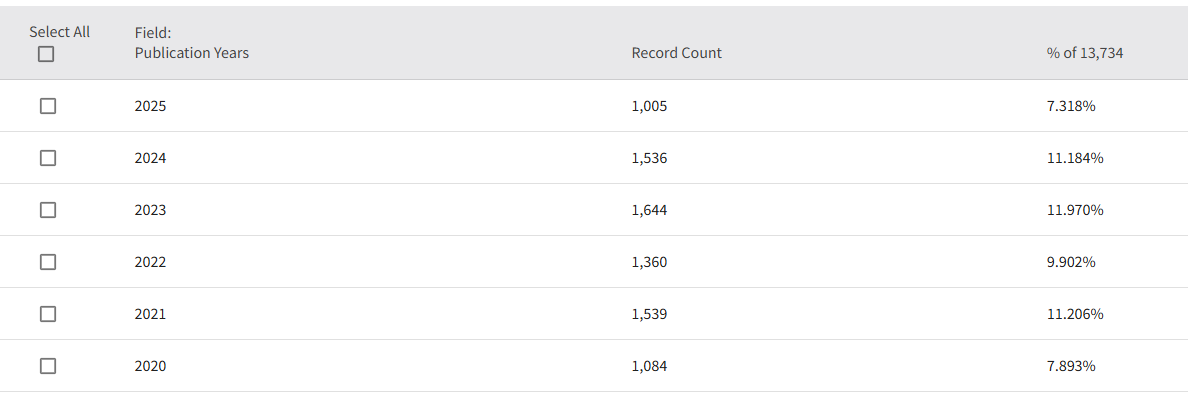Image resolution: width=1188 pixels, height=395 pixels.
Task: Enable the checkbox next to 2023
Action: pos(48,210)
